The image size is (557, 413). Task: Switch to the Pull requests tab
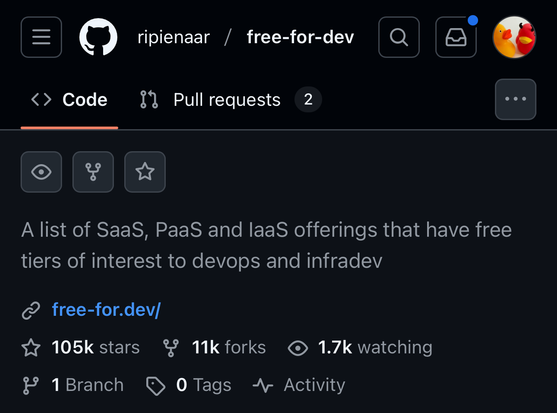(231, 99)
